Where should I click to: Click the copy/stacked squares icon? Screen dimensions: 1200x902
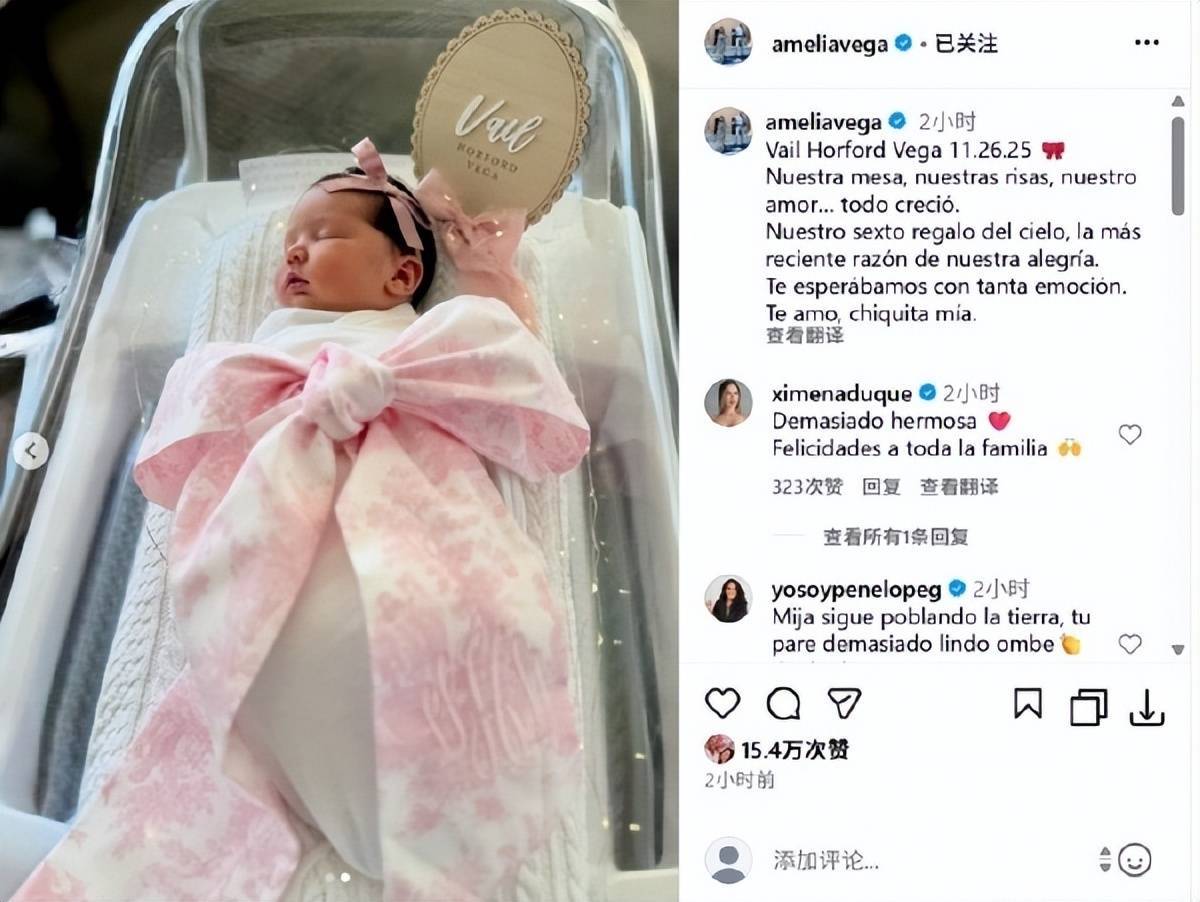click(x=1088, y=706)
